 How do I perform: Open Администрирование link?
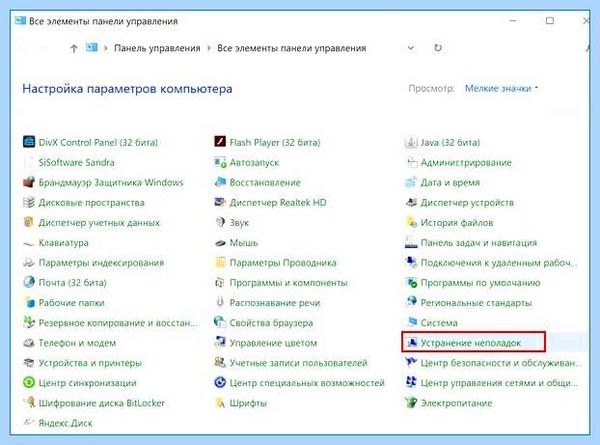(466, 163)
